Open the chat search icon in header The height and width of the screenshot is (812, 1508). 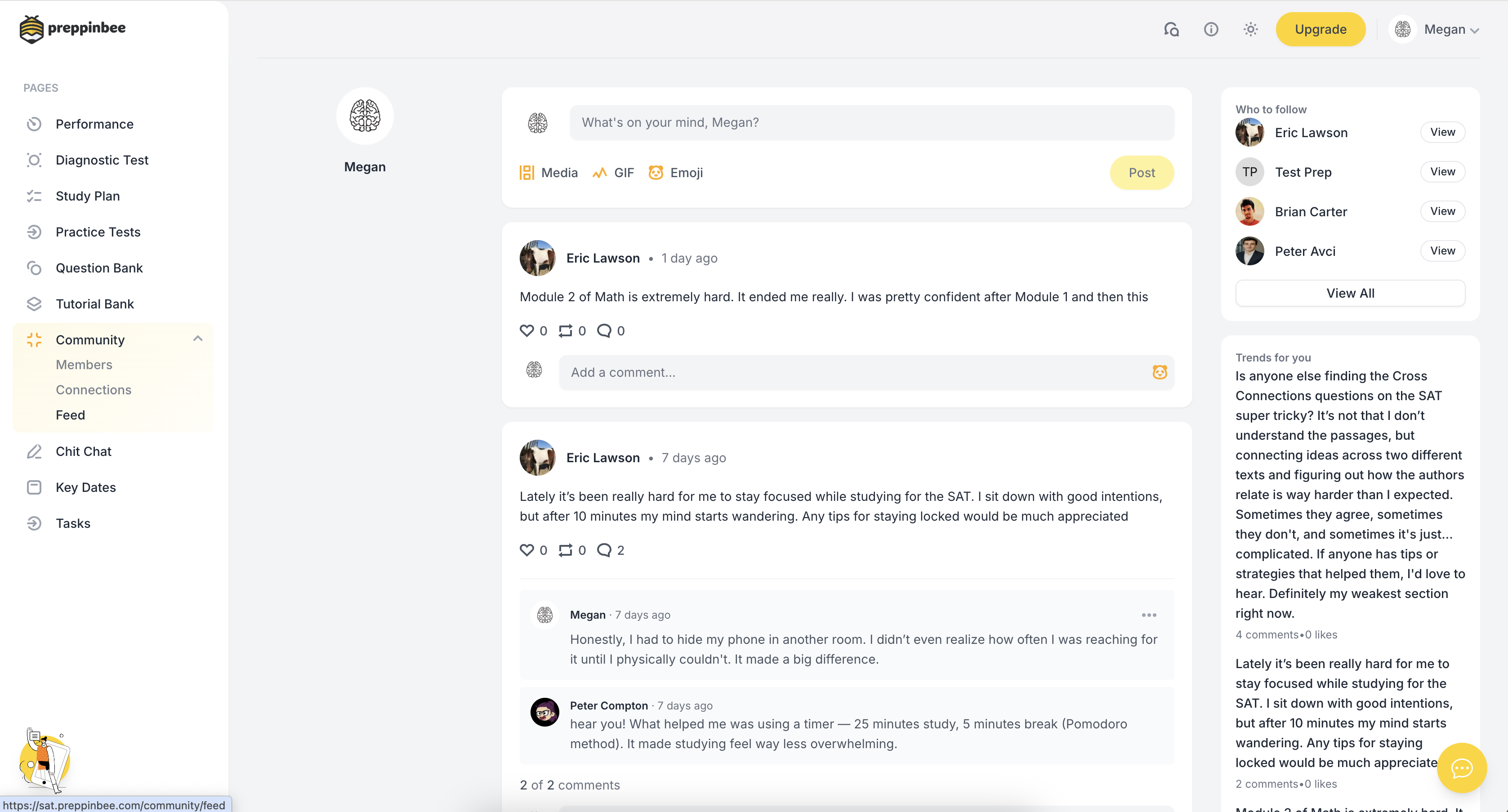click(x=1171, y=29)
